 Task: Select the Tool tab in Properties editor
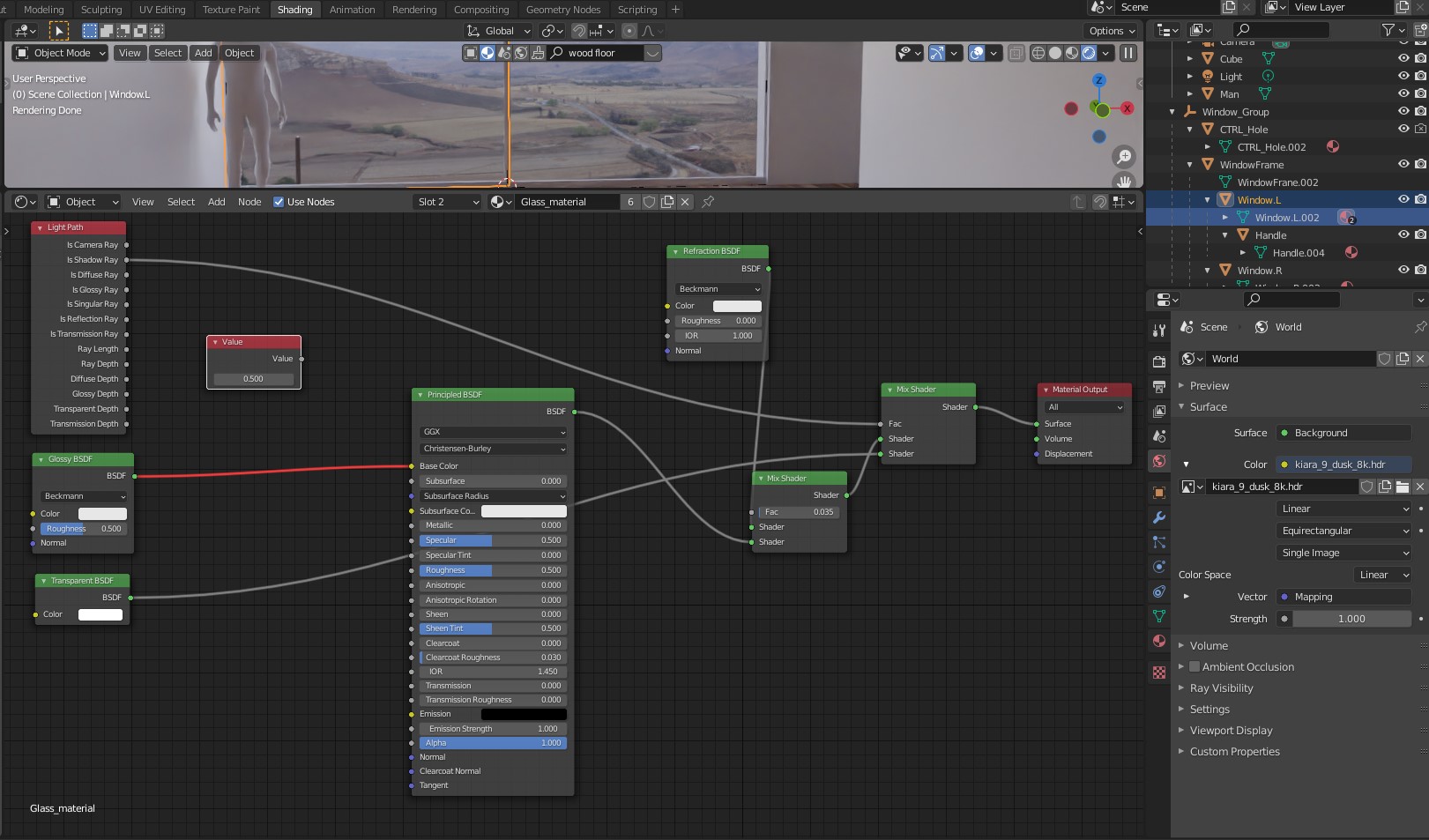[1159, 331]
